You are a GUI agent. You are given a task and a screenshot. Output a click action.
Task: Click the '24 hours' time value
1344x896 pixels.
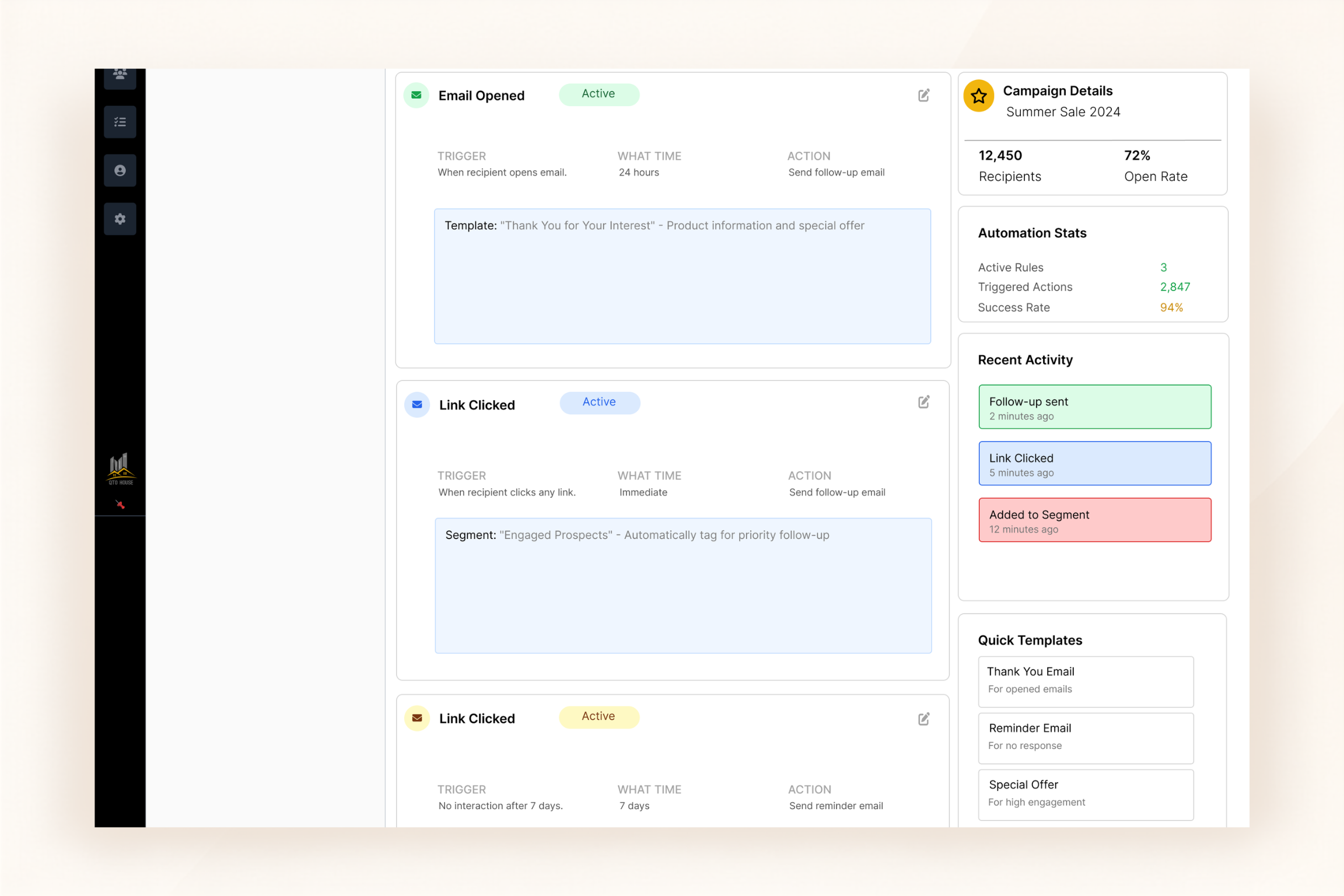point(639,173)
